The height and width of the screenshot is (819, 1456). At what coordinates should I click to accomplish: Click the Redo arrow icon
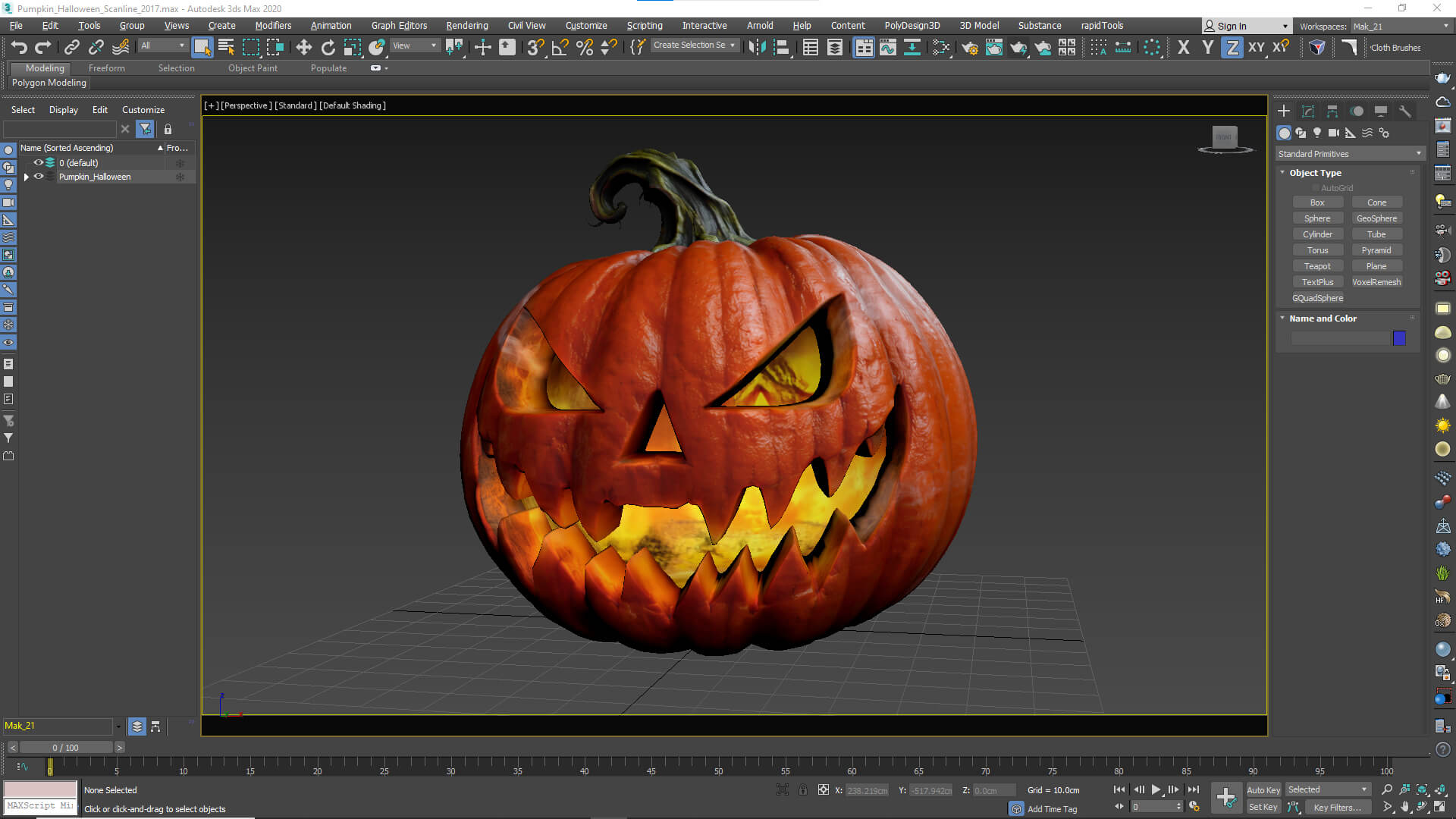click(43, 47)
